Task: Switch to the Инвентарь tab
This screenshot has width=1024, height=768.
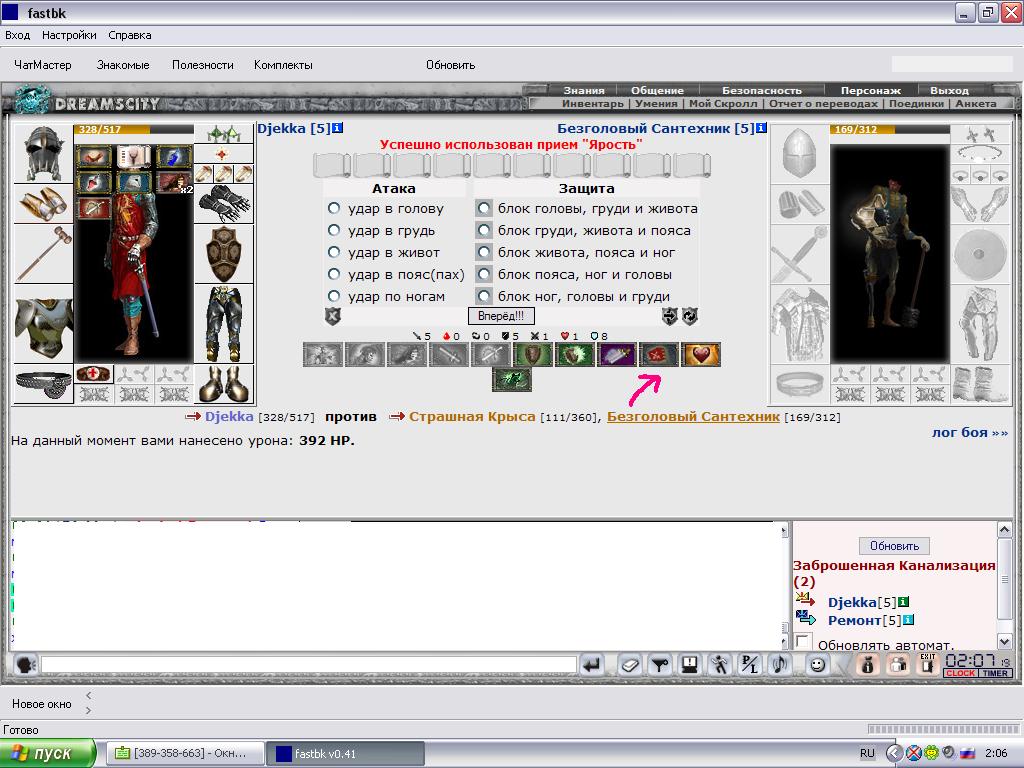Action: (x=593, y=103)
